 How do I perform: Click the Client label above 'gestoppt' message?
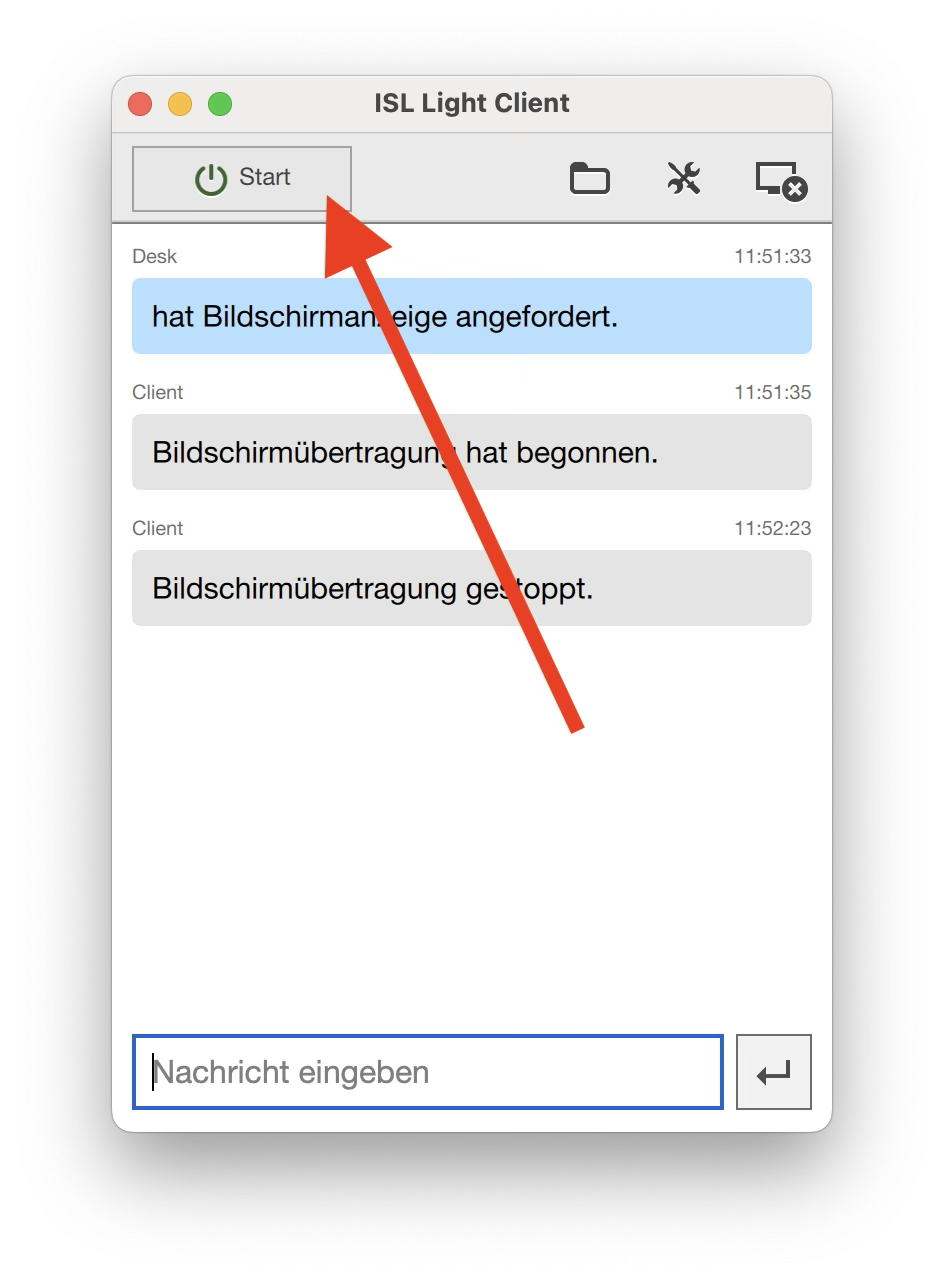point(158,528)
